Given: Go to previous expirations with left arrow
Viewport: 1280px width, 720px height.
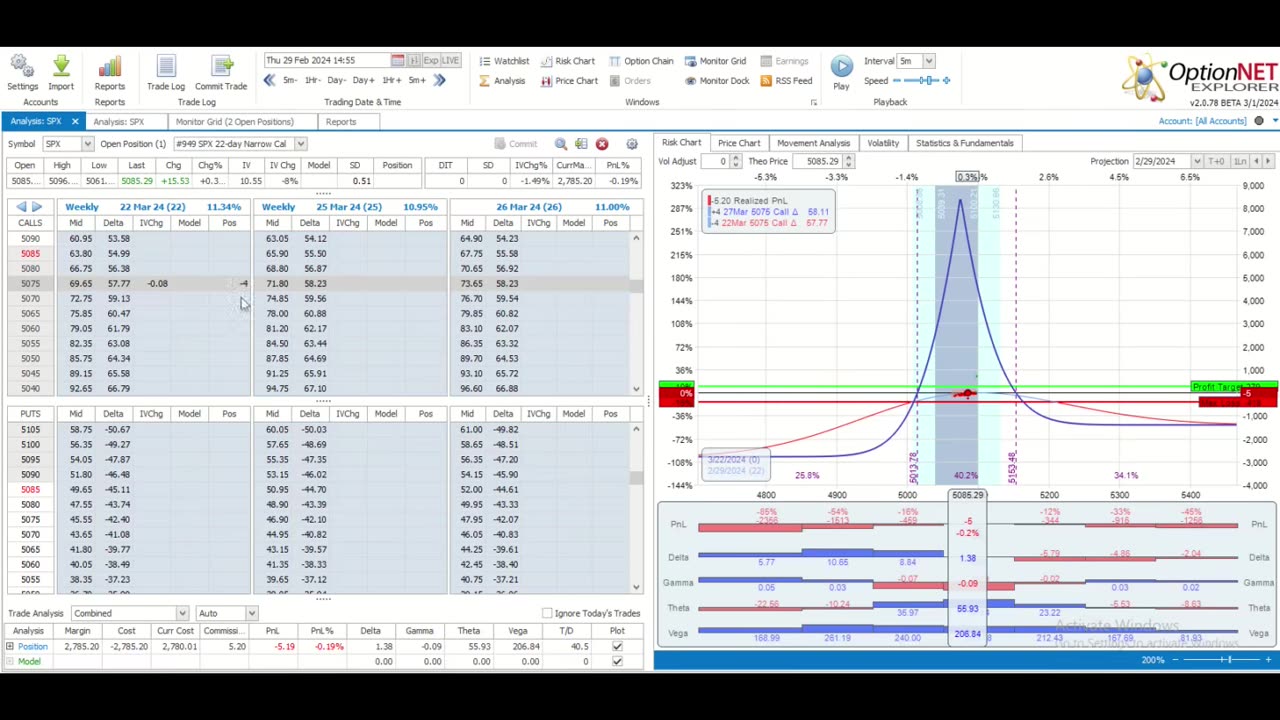Looking at the screenshot, I should click(x=21, y=207).
